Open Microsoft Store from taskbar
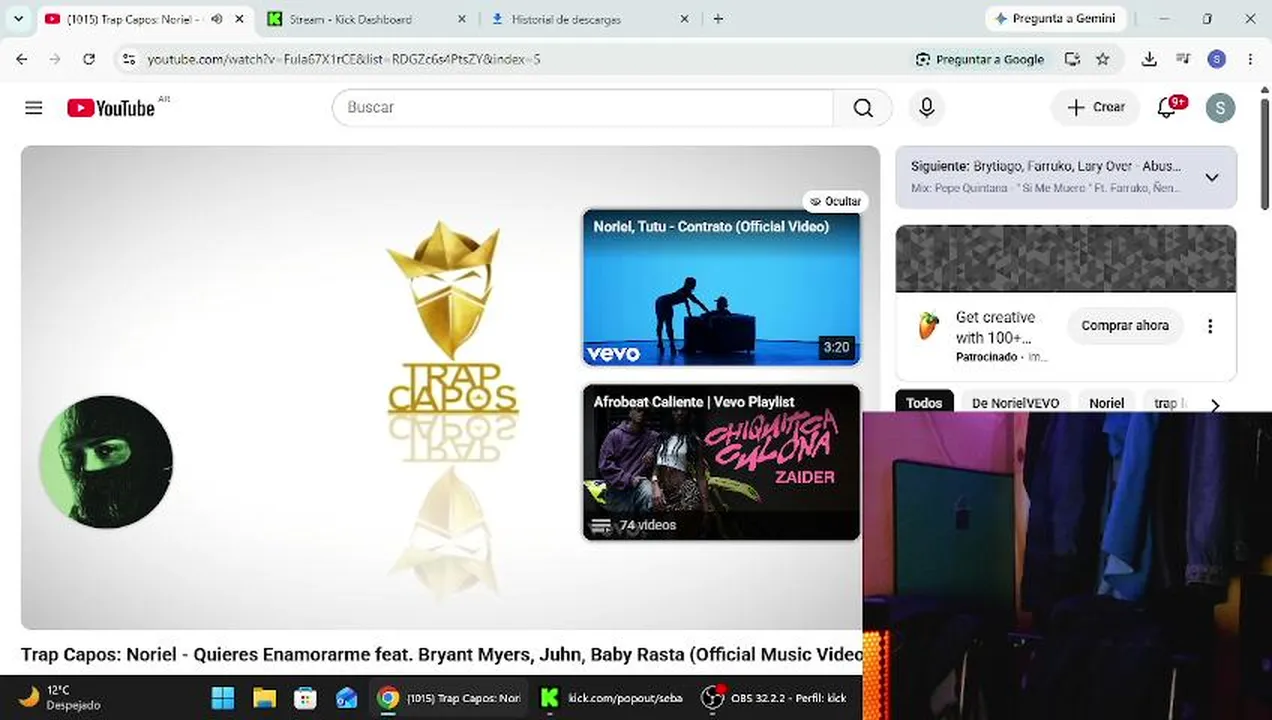 click(305, 698)
